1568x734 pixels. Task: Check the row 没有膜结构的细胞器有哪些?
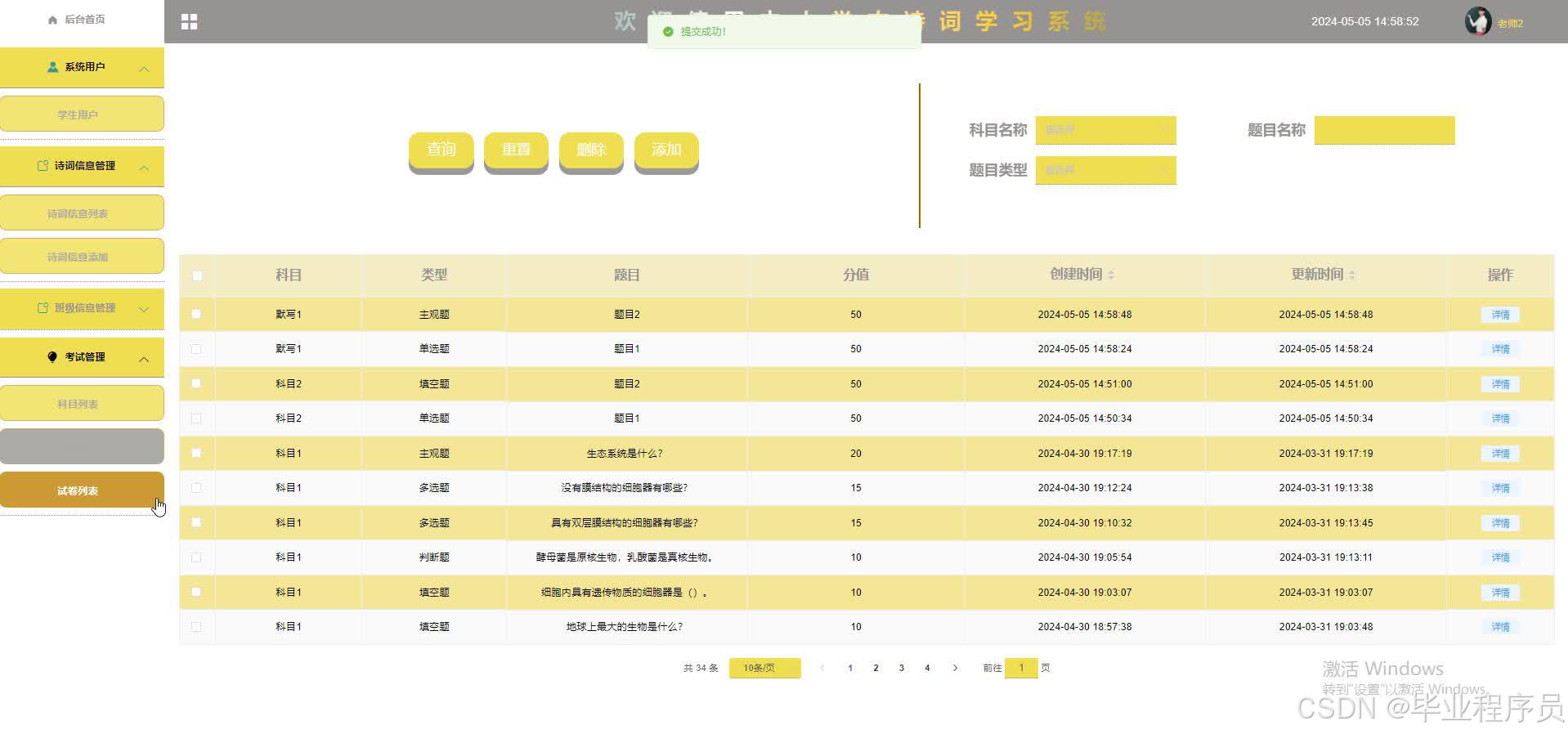(x=196, y=488)
